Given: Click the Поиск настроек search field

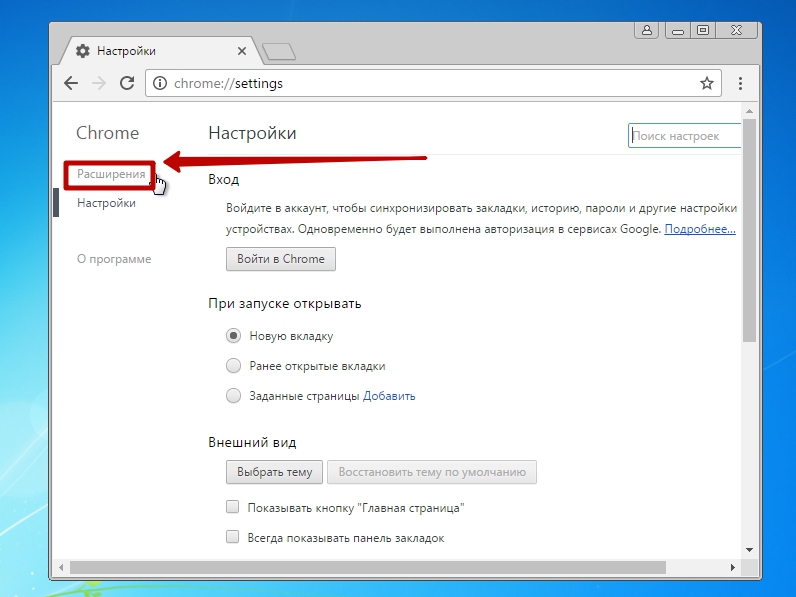Looking at the screenshot, I should [x=685, y=136].
